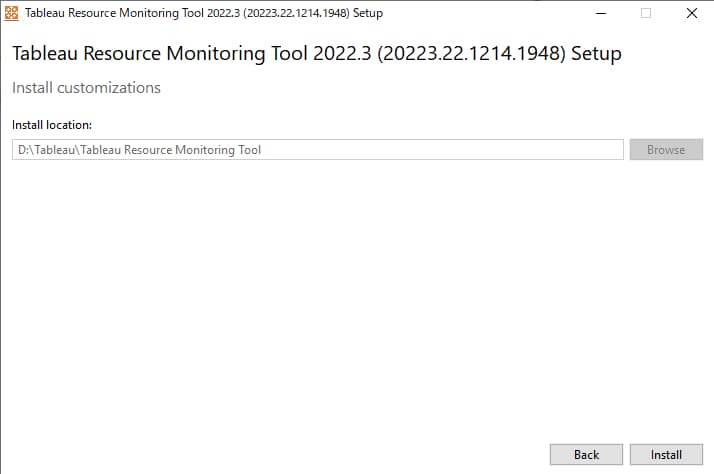Click the word "Setup" in the title bar
The width and height of the screenshot is (714, 474).
368,13
